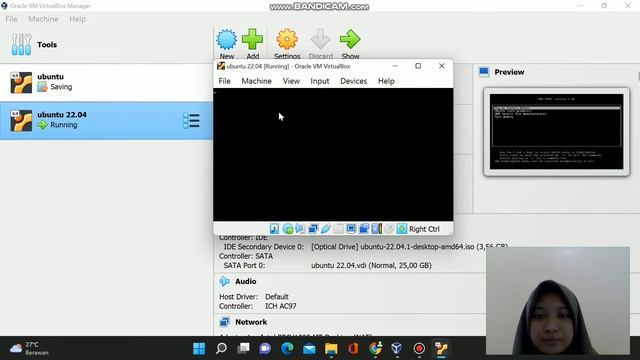Screen dimensions: 640x360
Task: Open Google Chrome from the taskbar
Action: (x=376, y=349)
